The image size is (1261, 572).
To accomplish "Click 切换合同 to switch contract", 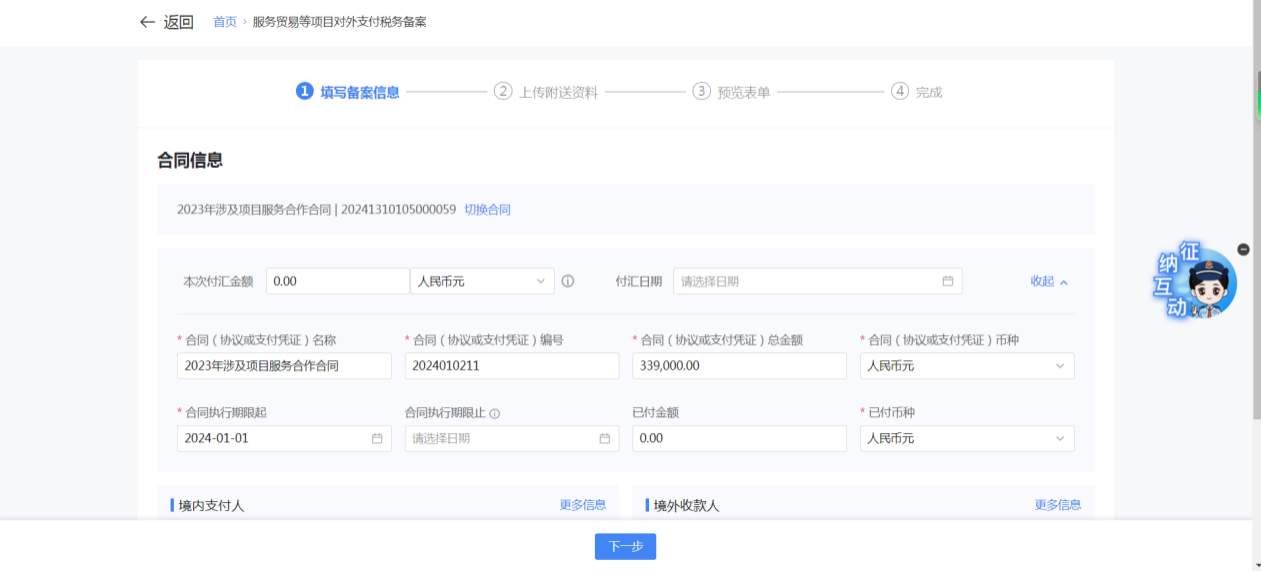I will (487, 210).
